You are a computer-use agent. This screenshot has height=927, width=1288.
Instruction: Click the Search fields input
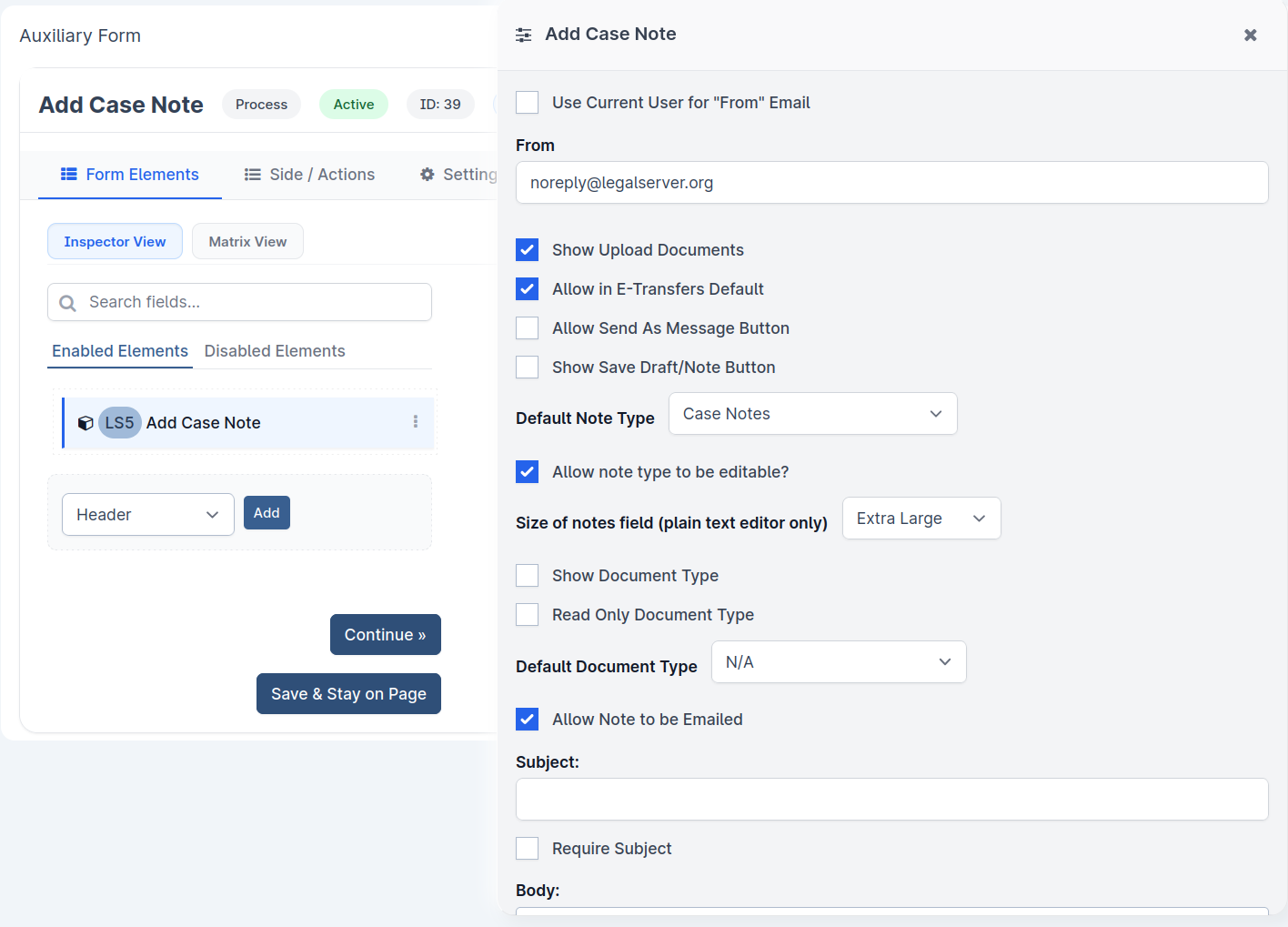[x=239, y=302]
